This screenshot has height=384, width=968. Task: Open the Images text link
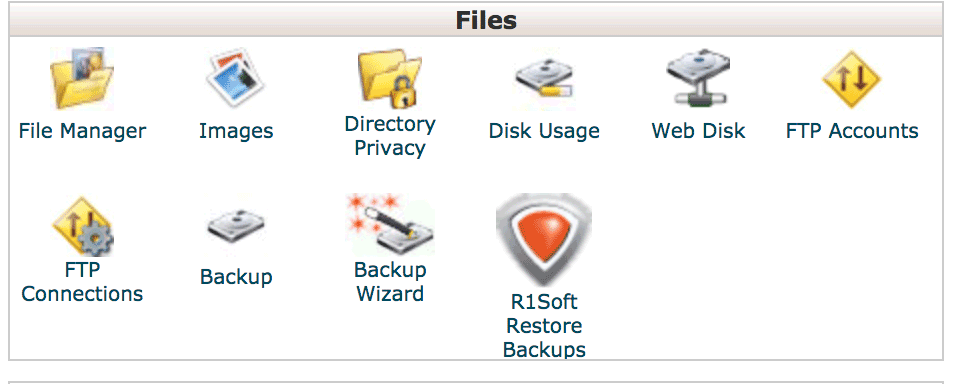(236, 131)
